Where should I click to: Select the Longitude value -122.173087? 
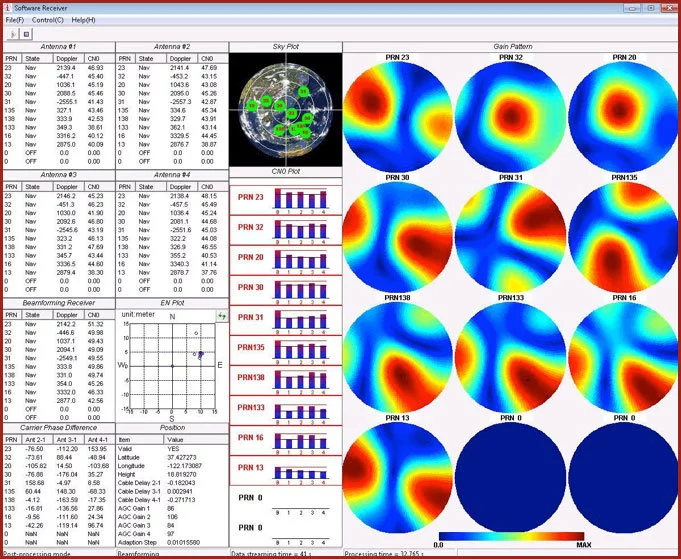[x=184, y=466]
